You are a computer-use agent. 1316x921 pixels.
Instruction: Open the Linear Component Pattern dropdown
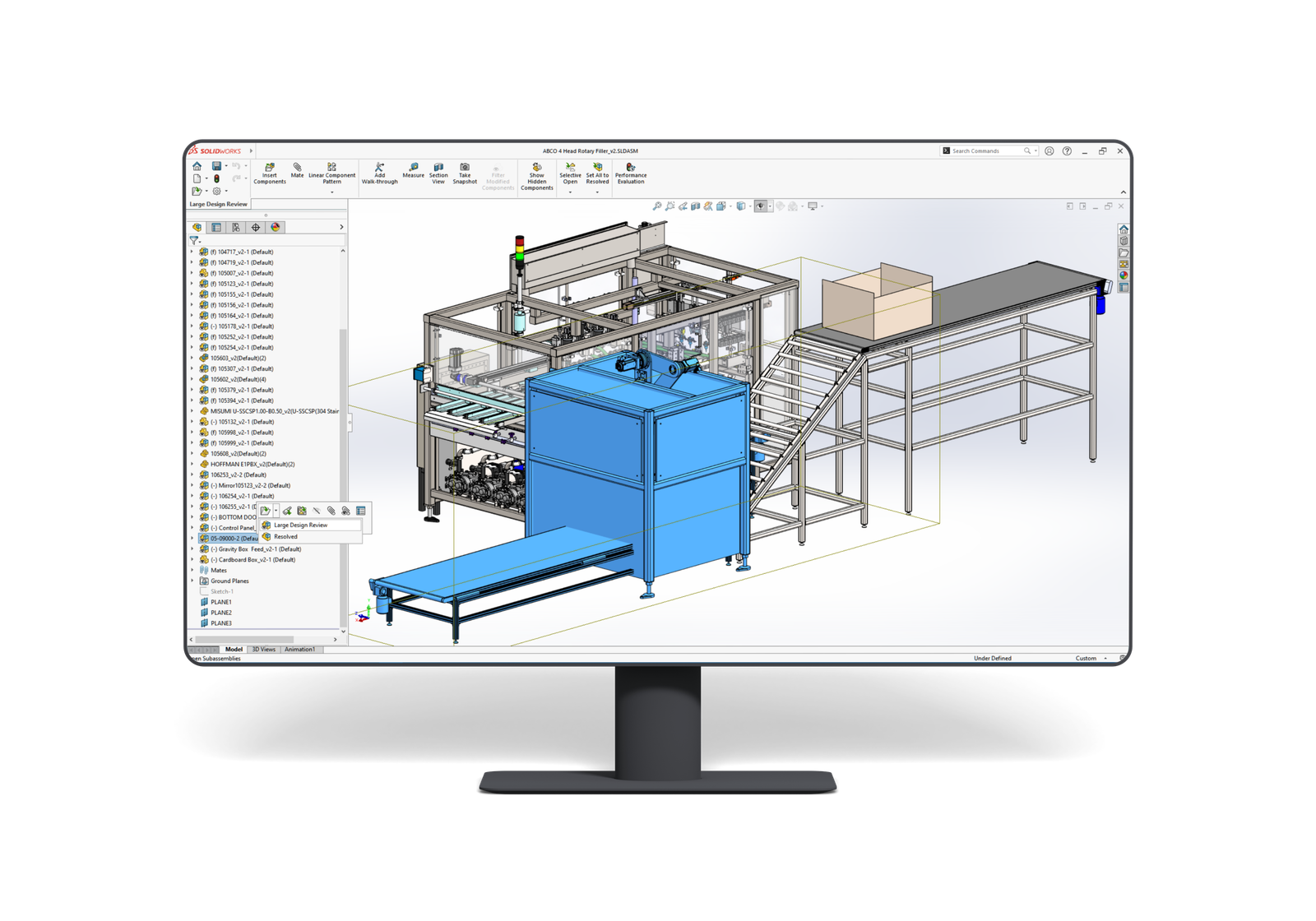click(x=332, y=192)
